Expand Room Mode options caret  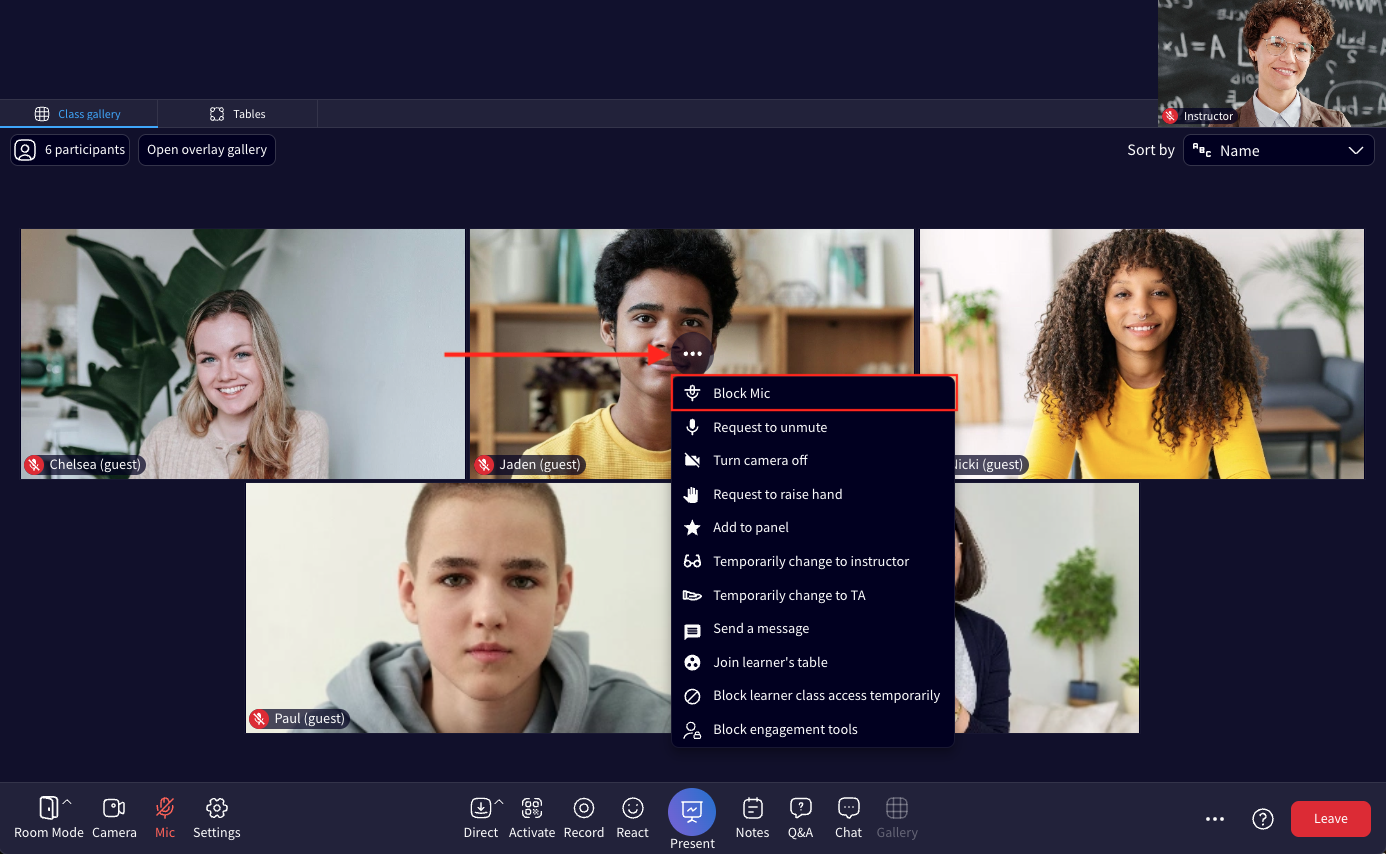tap(67, 802)
